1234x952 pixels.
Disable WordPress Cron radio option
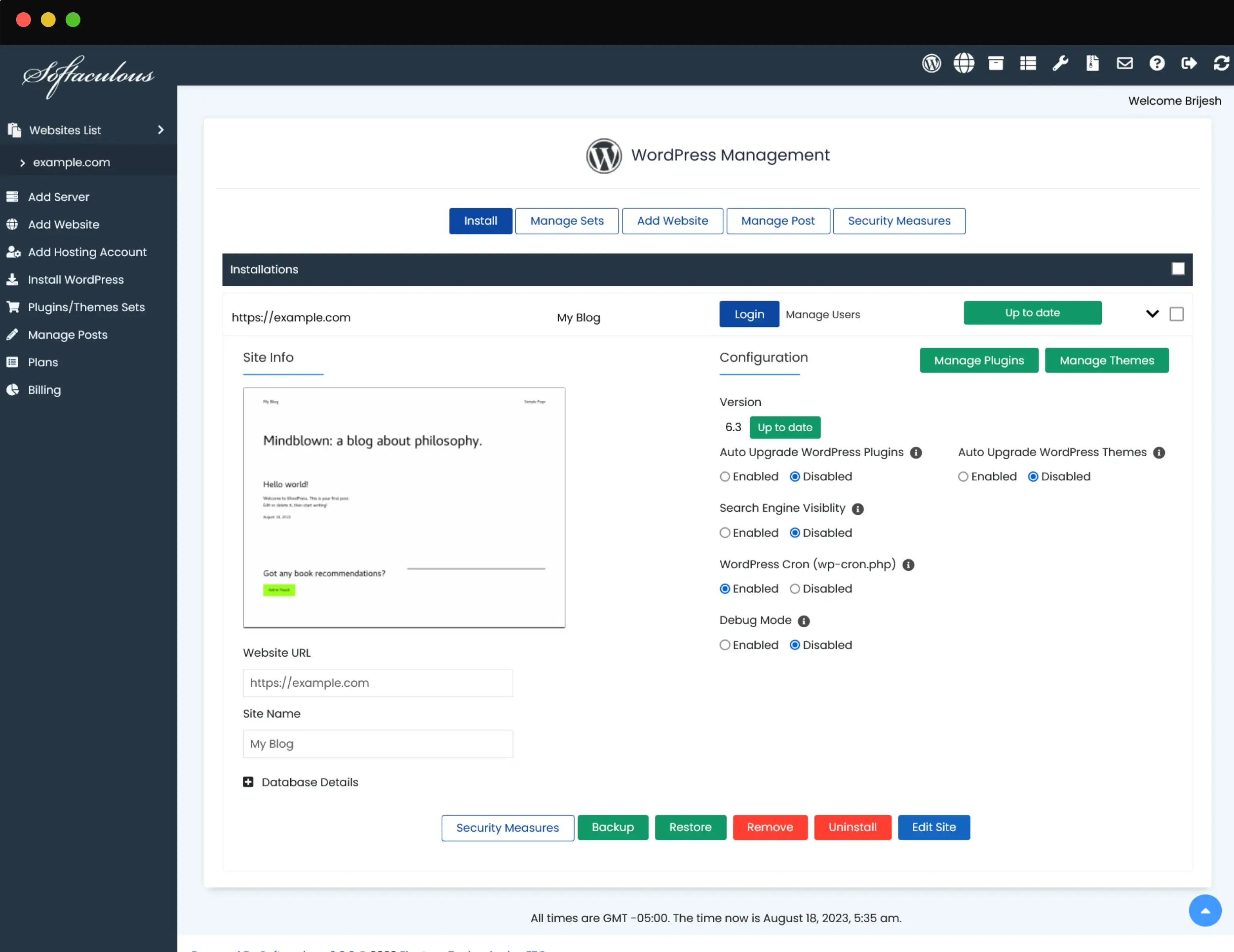point(794,589)
